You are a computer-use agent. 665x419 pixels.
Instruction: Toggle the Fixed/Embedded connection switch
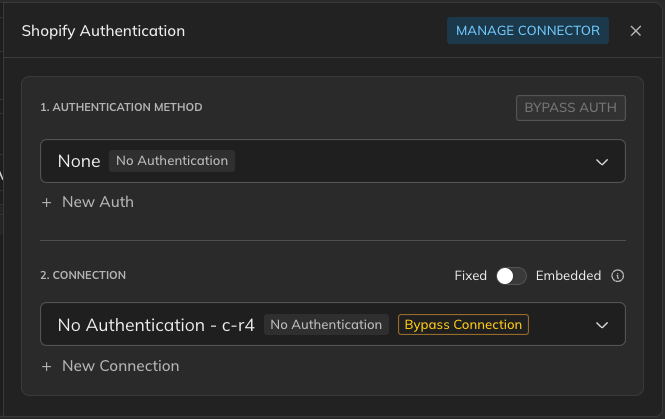point(511,276)
